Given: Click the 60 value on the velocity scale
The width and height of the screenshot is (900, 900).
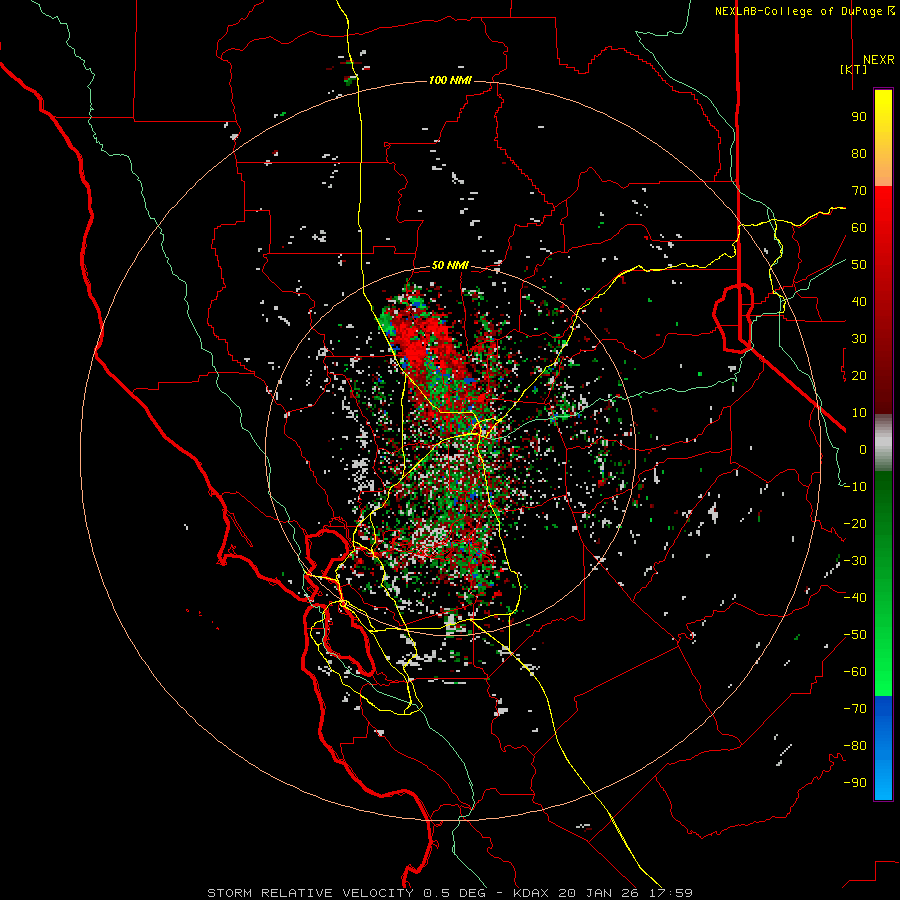Looking at the screenshot, I should tap(859, 228).
